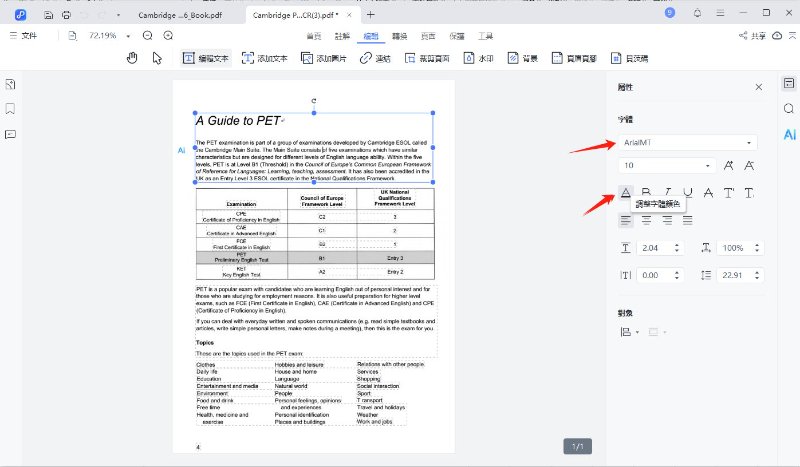Open the search icon in right sidebar
Screen dimensions: 800x467
pos(788,109)
